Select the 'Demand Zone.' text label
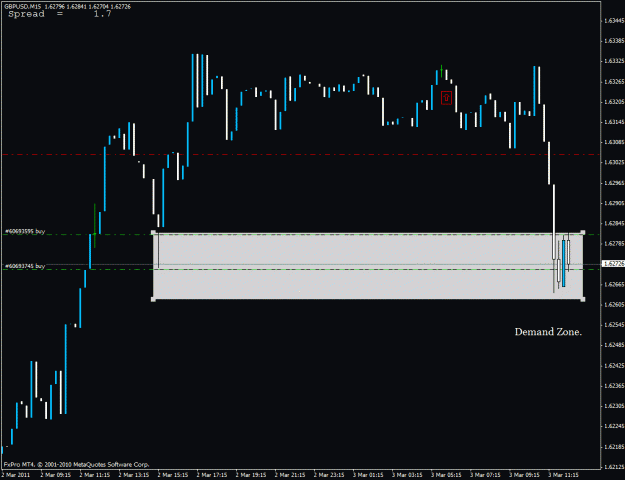The width and height of the screenshot is (625, 480). click(548, 332)
